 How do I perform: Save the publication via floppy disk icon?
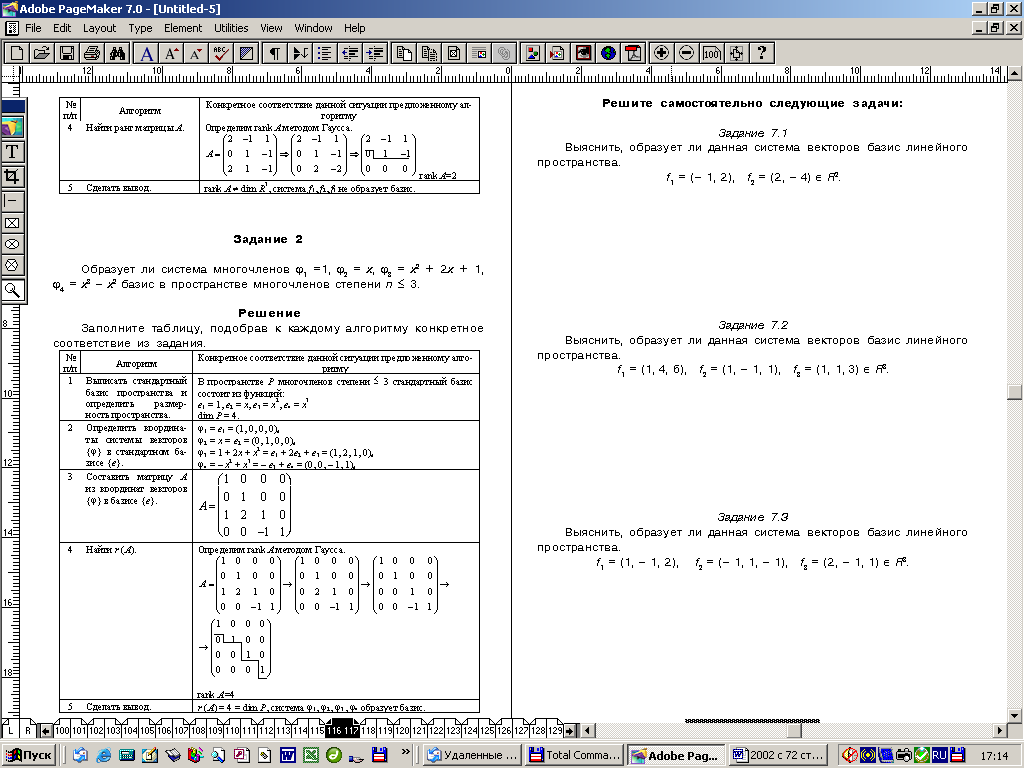(x=67, y=53)
